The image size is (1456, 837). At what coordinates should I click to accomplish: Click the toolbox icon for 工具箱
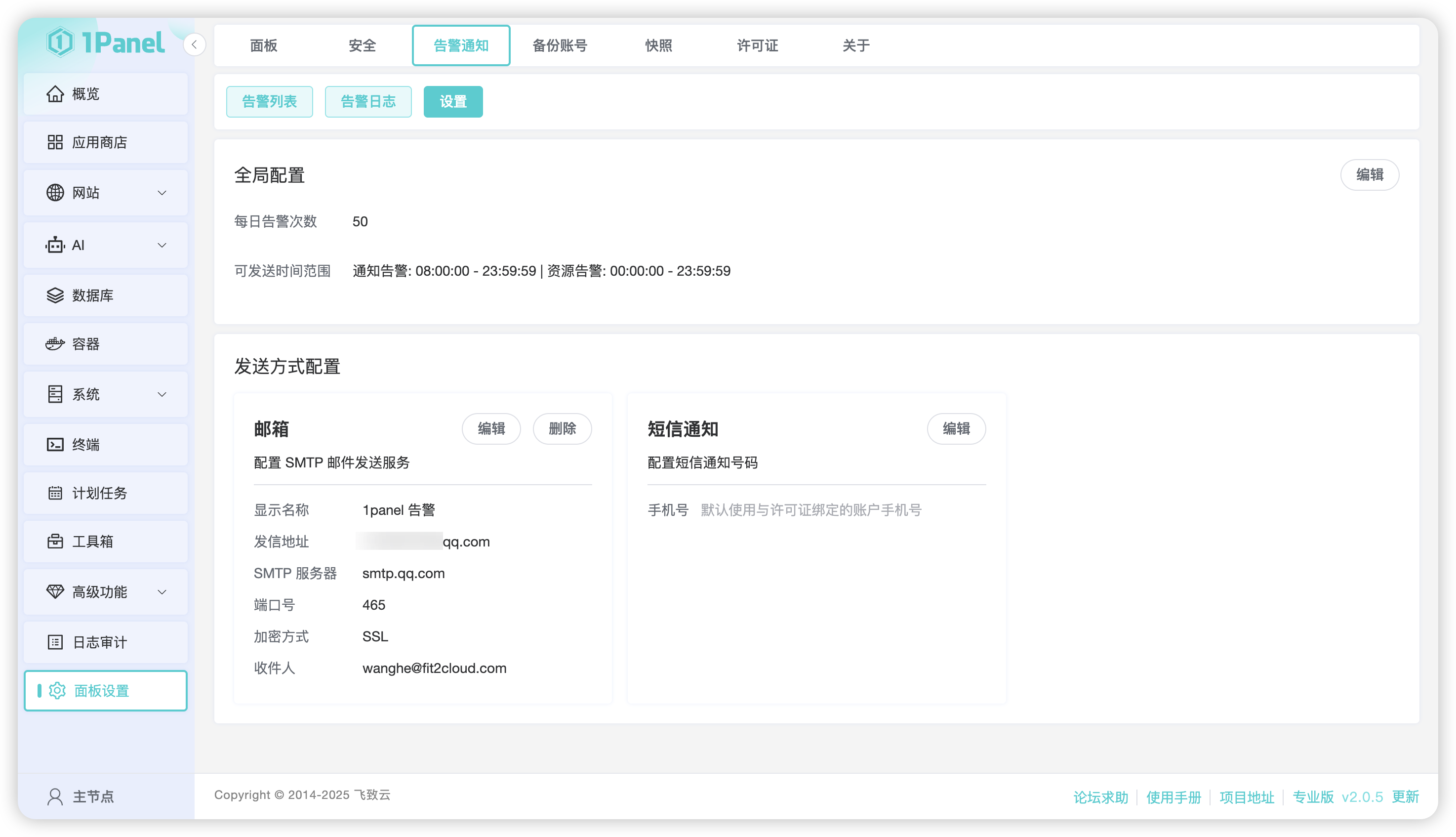[x=55, y=541]
